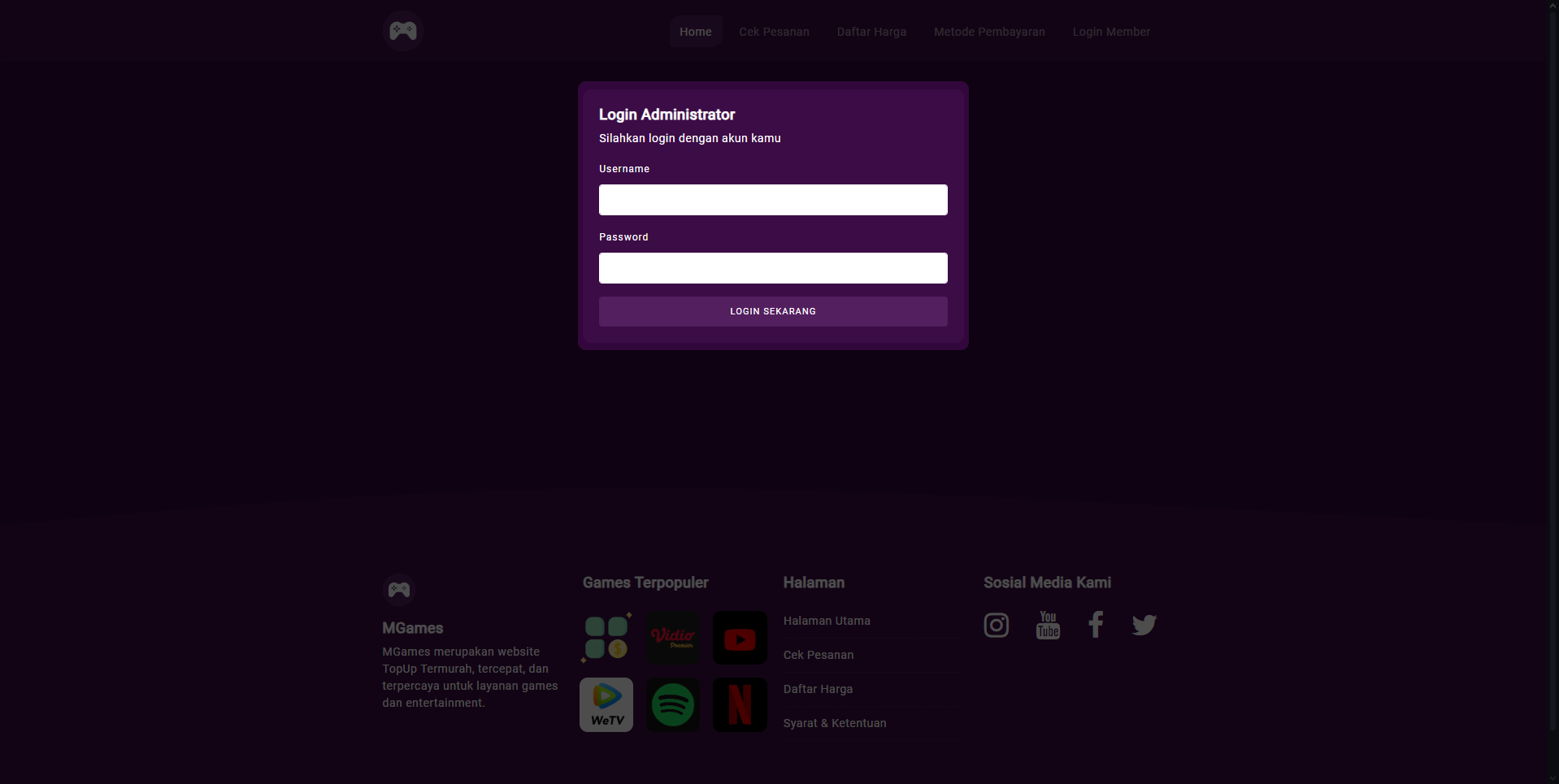Click the gamepad logo in the header
Image resolution: width=1559 pixels, height=784 pixels.
(x=402, y=31)
